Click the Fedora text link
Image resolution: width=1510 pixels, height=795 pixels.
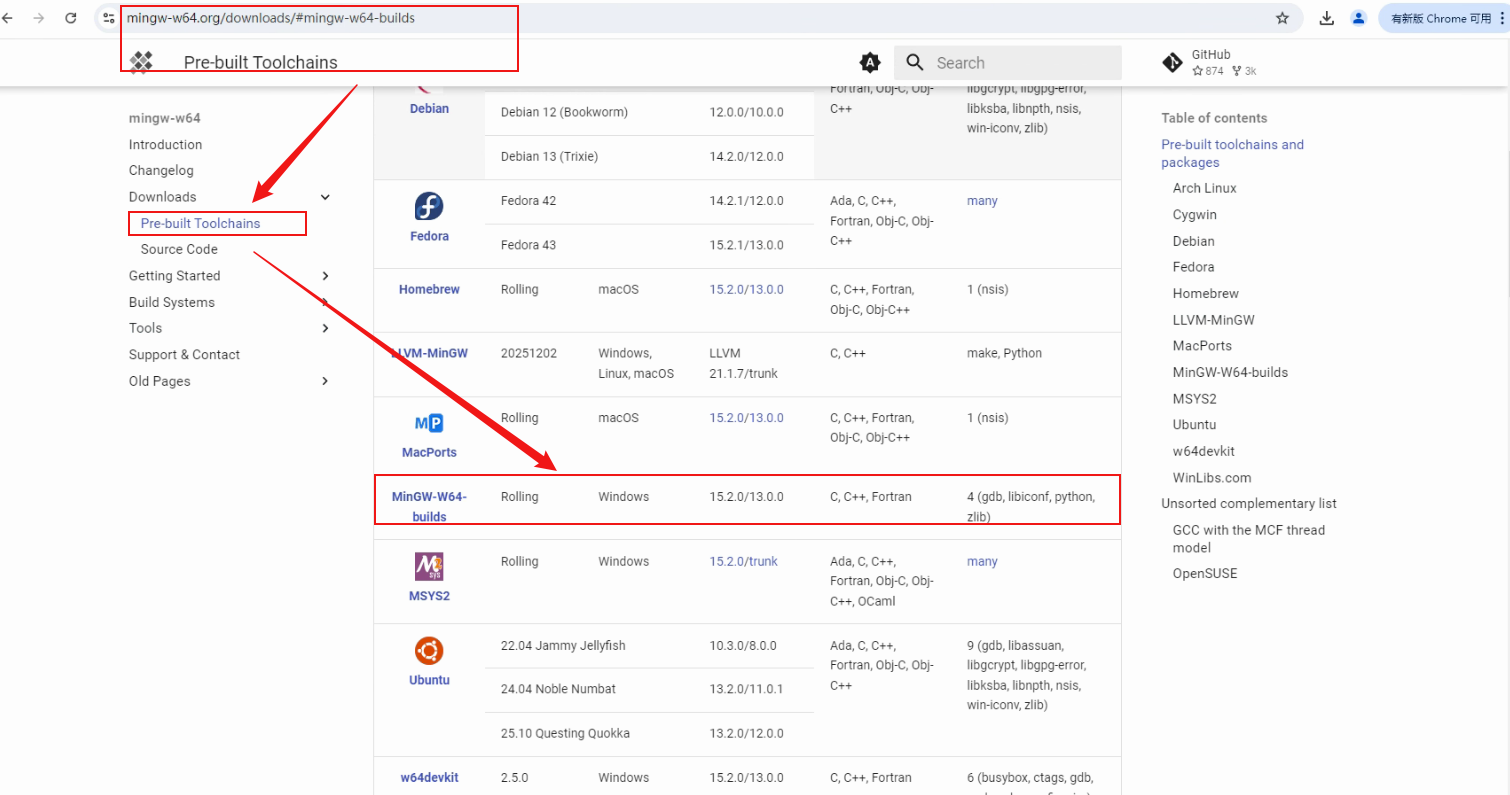pyautogui.click(x=429, y=236)
